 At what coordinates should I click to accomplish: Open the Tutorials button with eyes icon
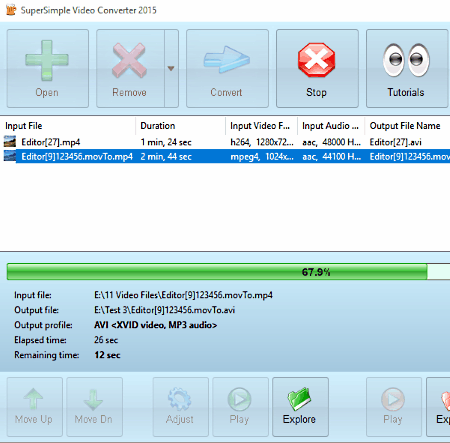[x=407, y=68]
